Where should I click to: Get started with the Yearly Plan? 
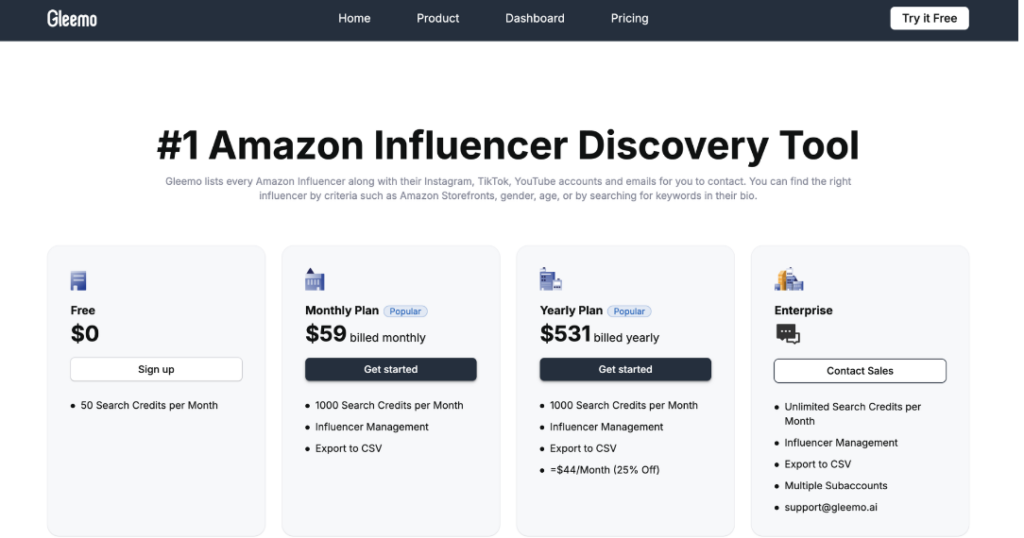point(625,369)
